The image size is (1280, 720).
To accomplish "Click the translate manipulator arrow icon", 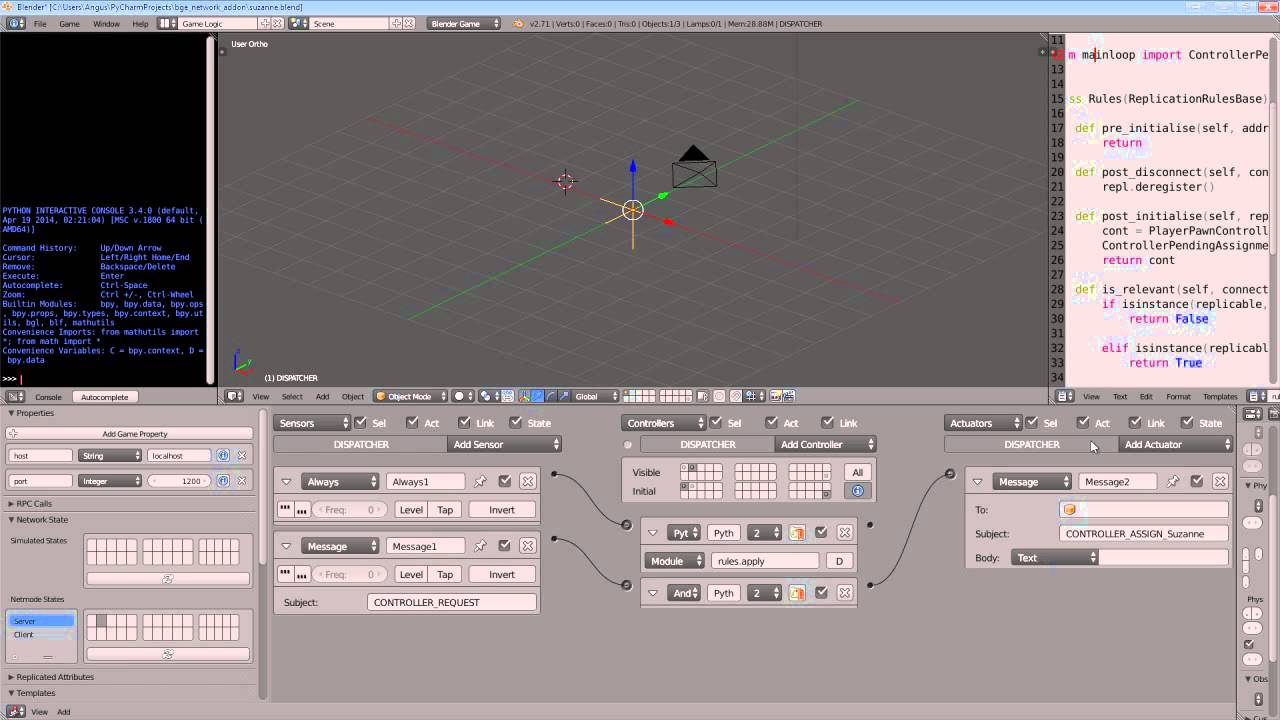I will pyautogui.click(x=538, y=396).
